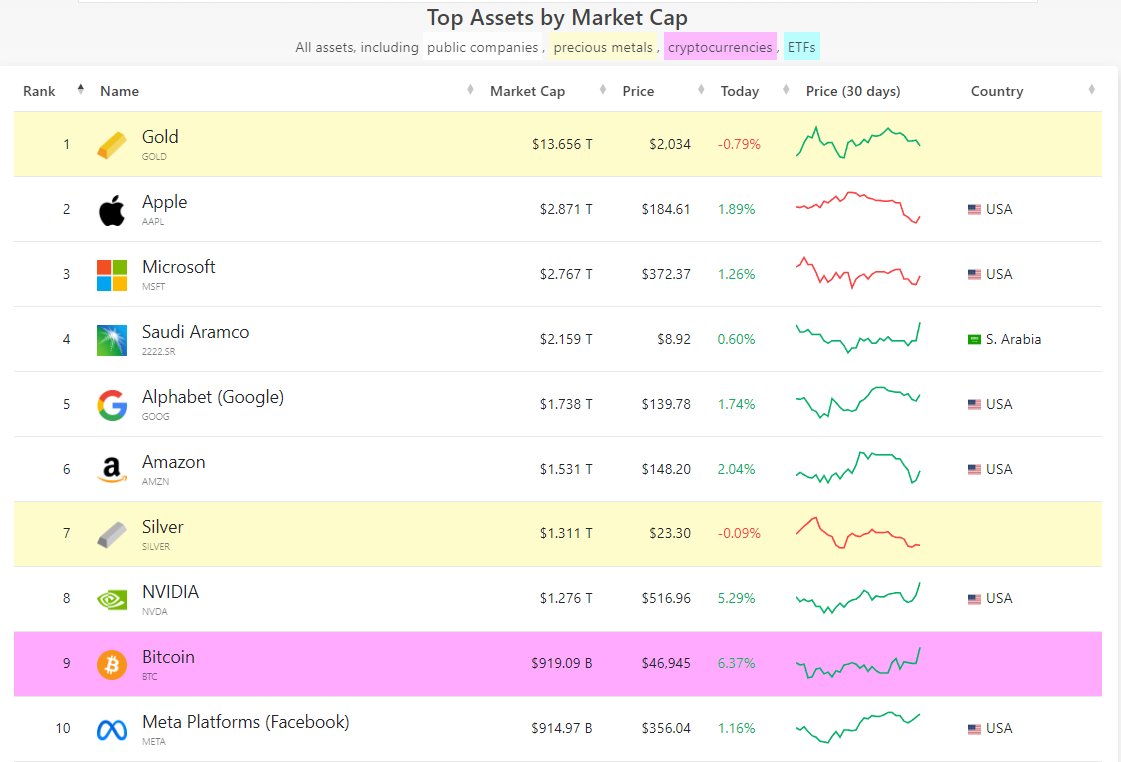This screenshot has height=762, width=1121.
Task: Click Microsoft's price $372.37
Action: pos(666,274)
